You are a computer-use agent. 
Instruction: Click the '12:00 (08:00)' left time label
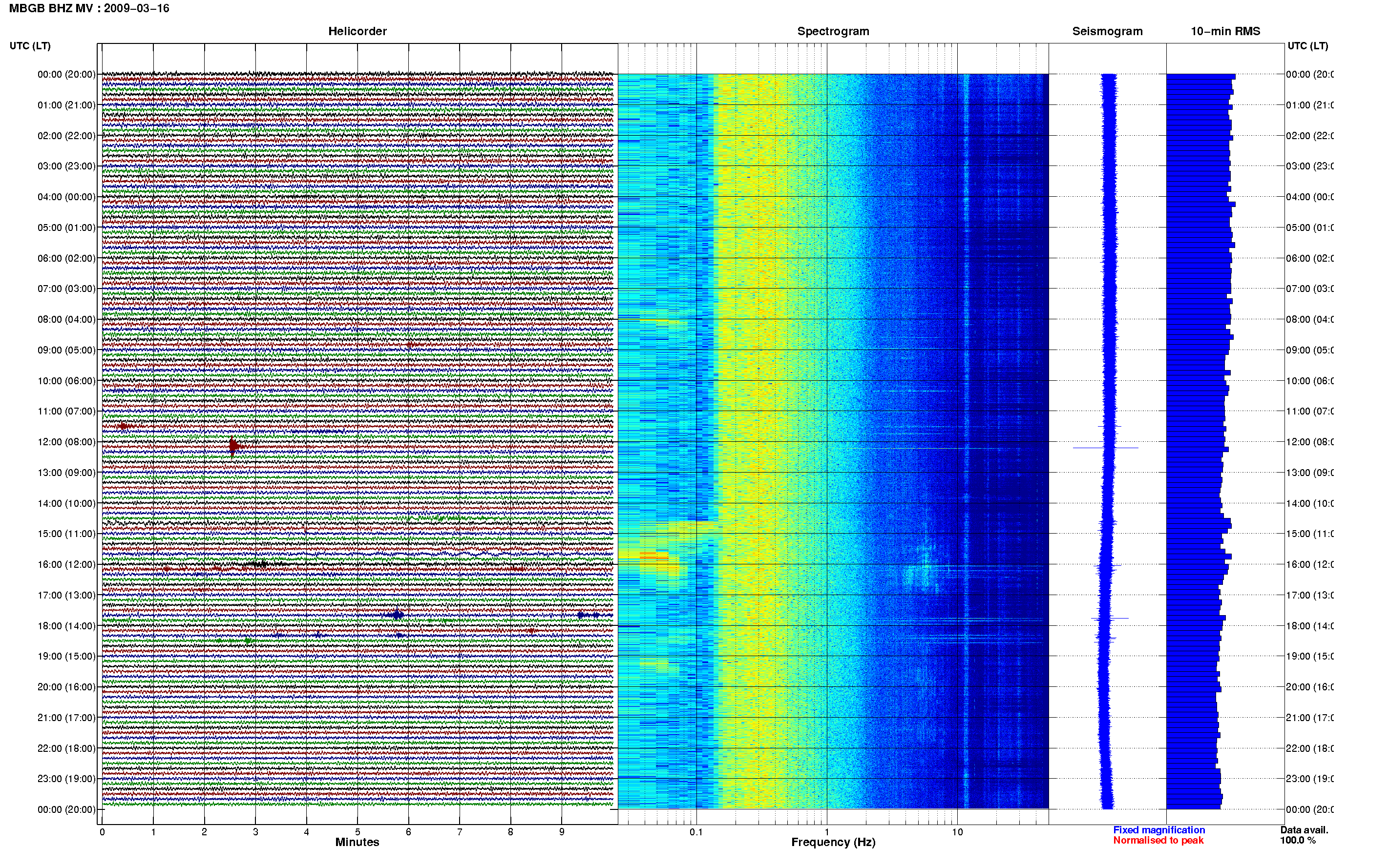[66, 442]
